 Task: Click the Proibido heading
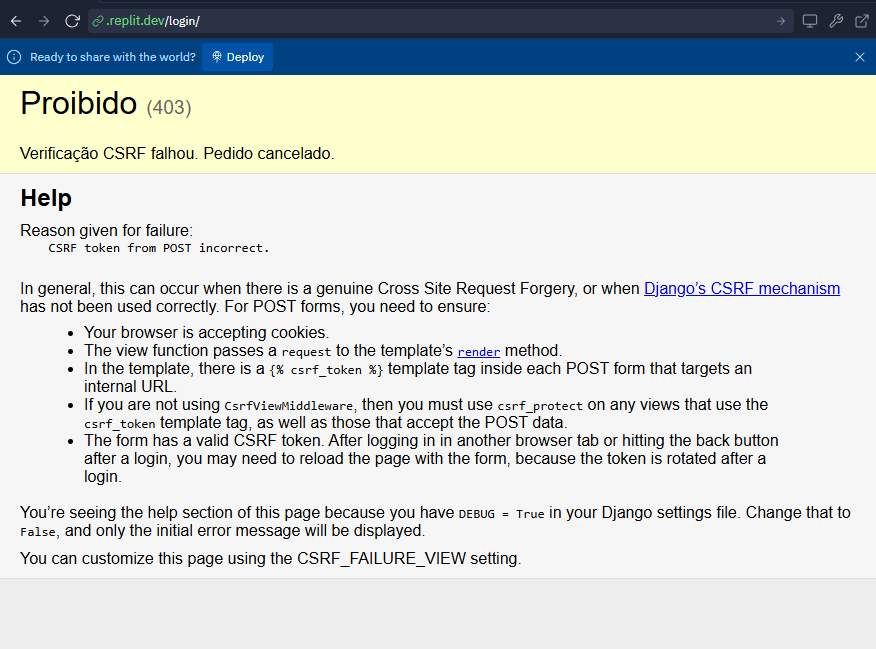(79, 103)
